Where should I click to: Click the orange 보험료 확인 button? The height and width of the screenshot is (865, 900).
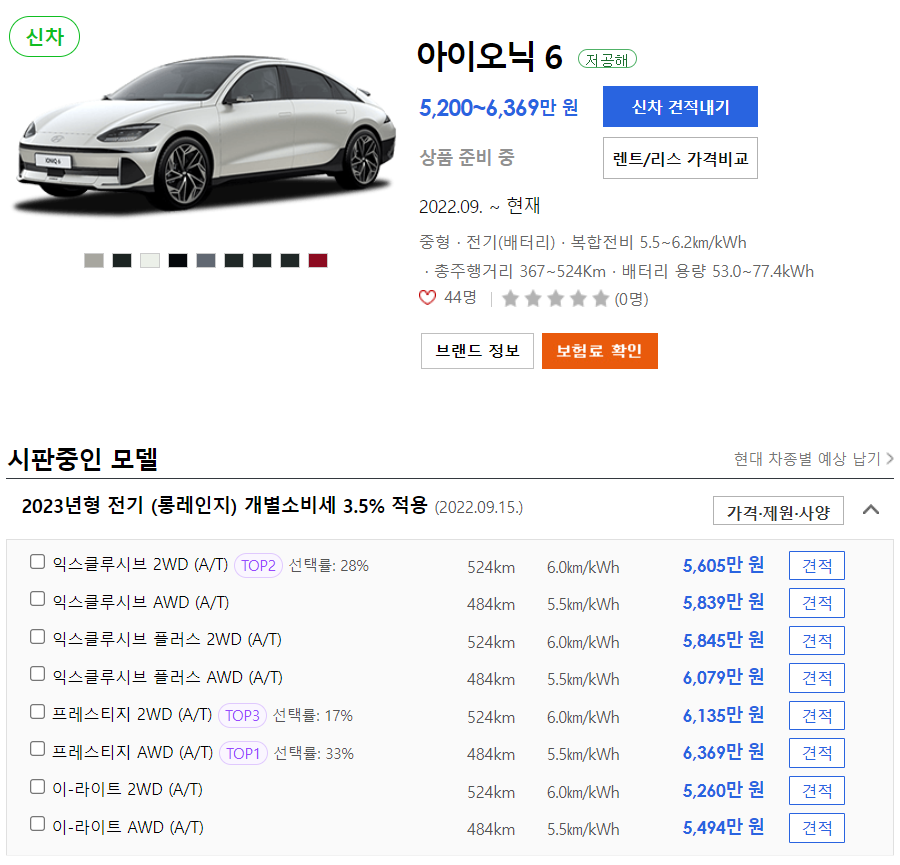(600, 351)
